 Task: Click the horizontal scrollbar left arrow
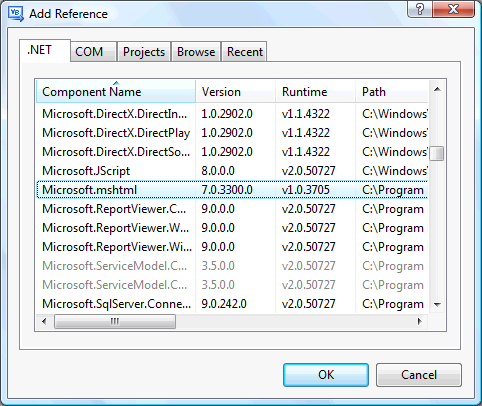pyautogui.click(x=44, y=321)
